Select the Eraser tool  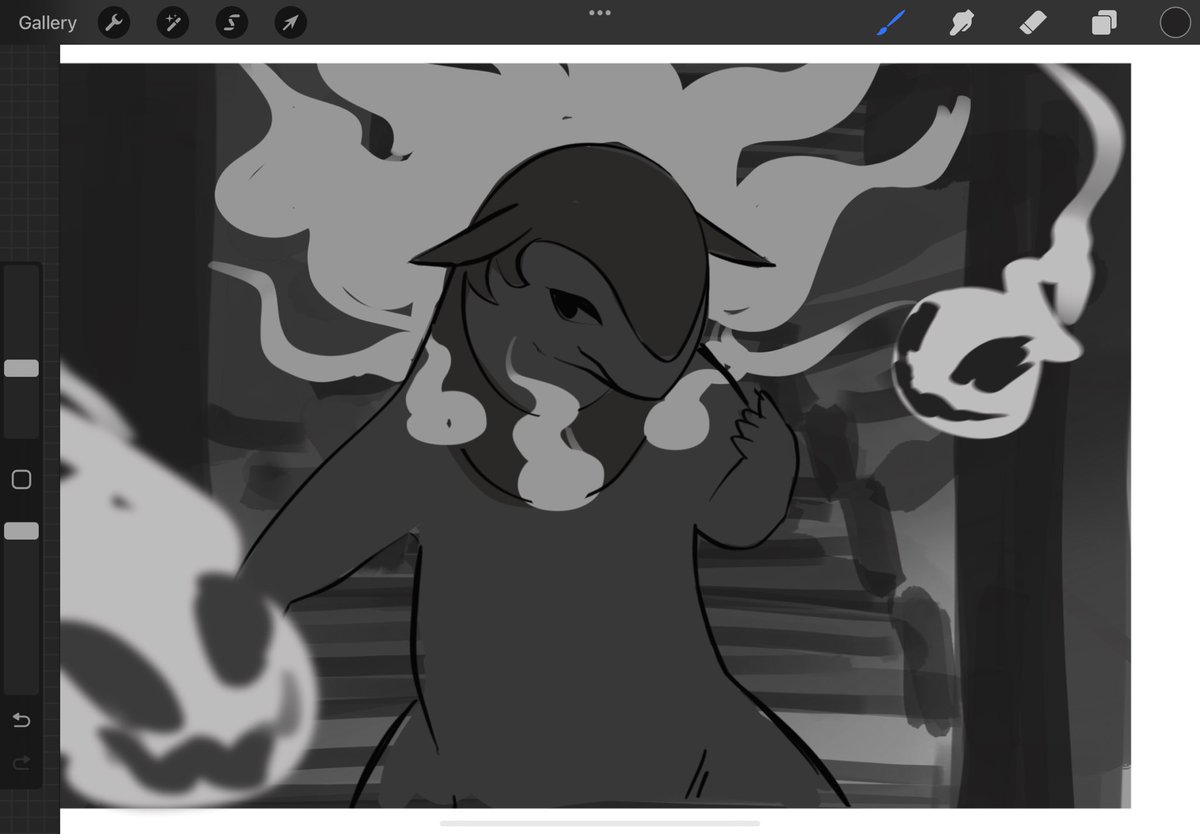coord(1033,23)
